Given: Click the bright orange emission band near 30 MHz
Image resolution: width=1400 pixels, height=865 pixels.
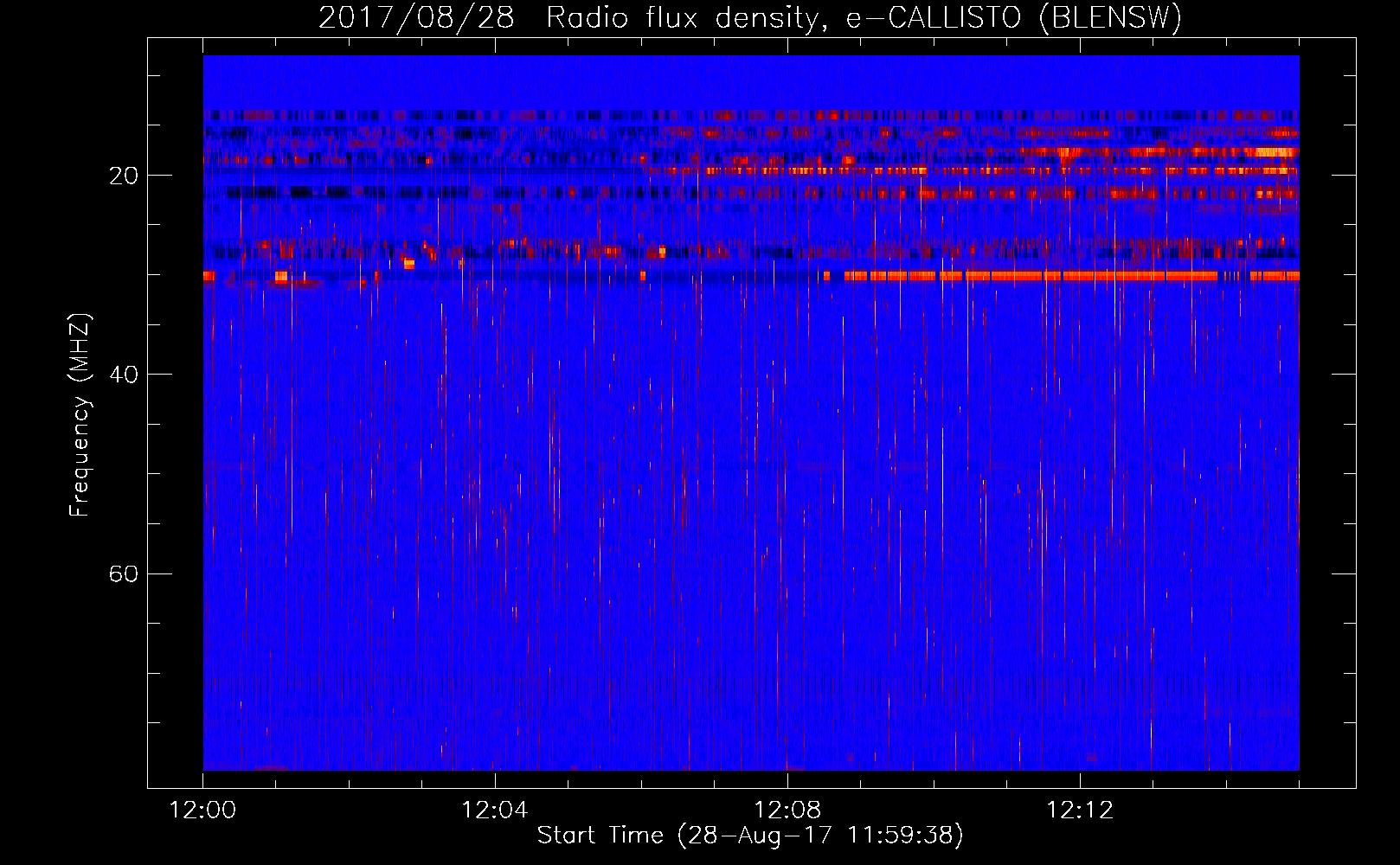Looking at the screenshot, I should 1071,276.
